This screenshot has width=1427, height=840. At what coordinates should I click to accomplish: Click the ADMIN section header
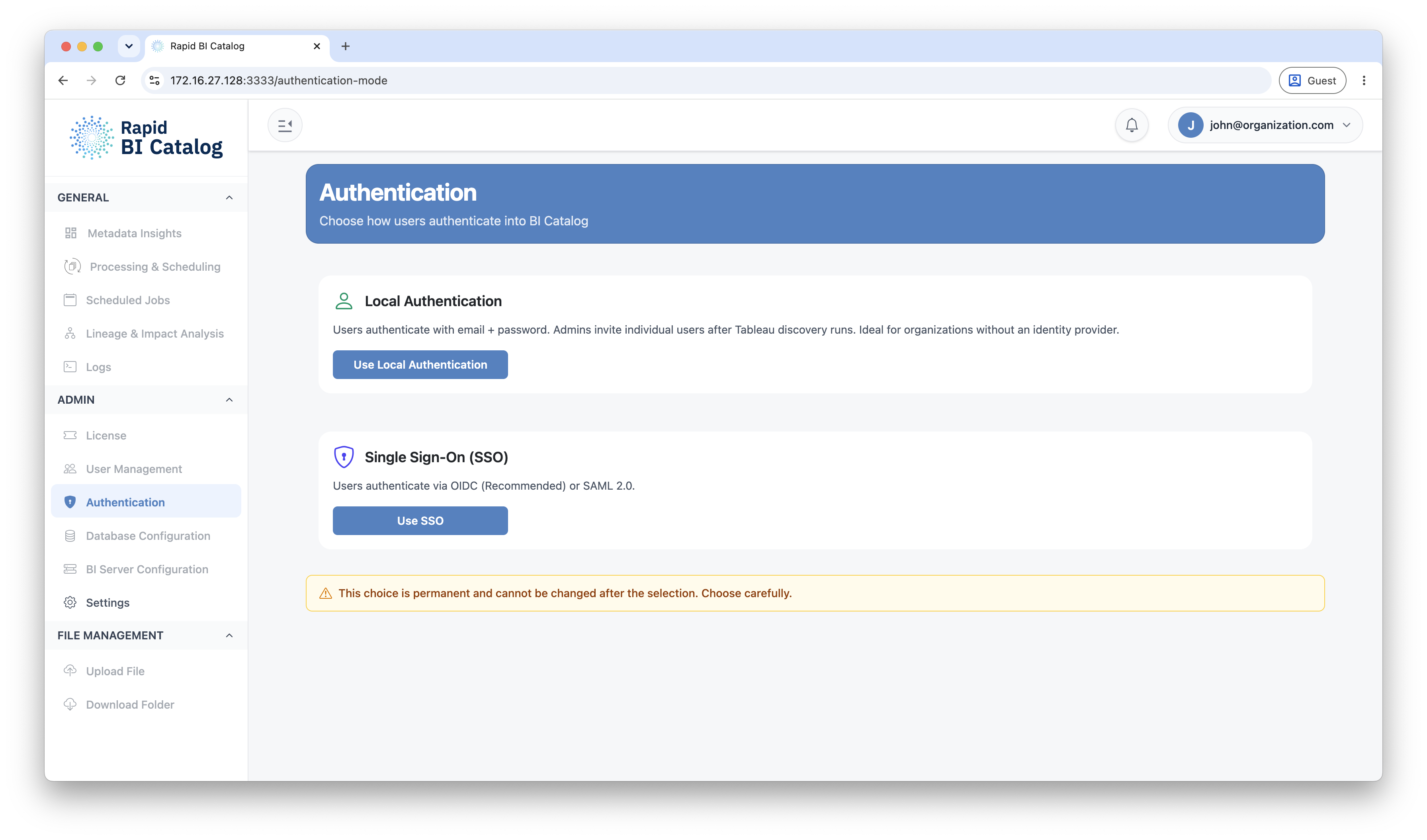pyautogui.click(x=146, y=400)
